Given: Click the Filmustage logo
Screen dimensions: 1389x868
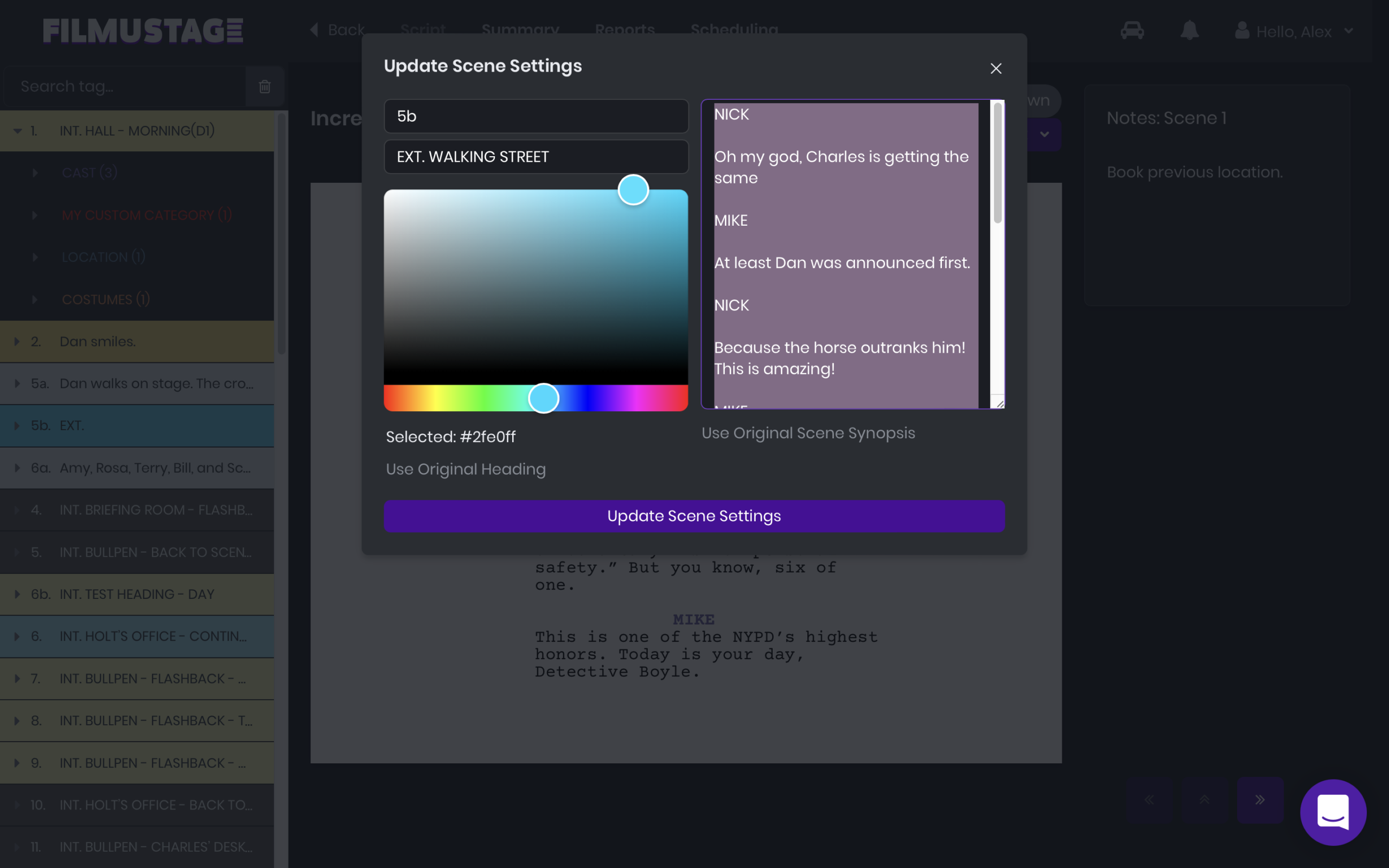Looking at the screenshot, I should click(x=142, y=30).
